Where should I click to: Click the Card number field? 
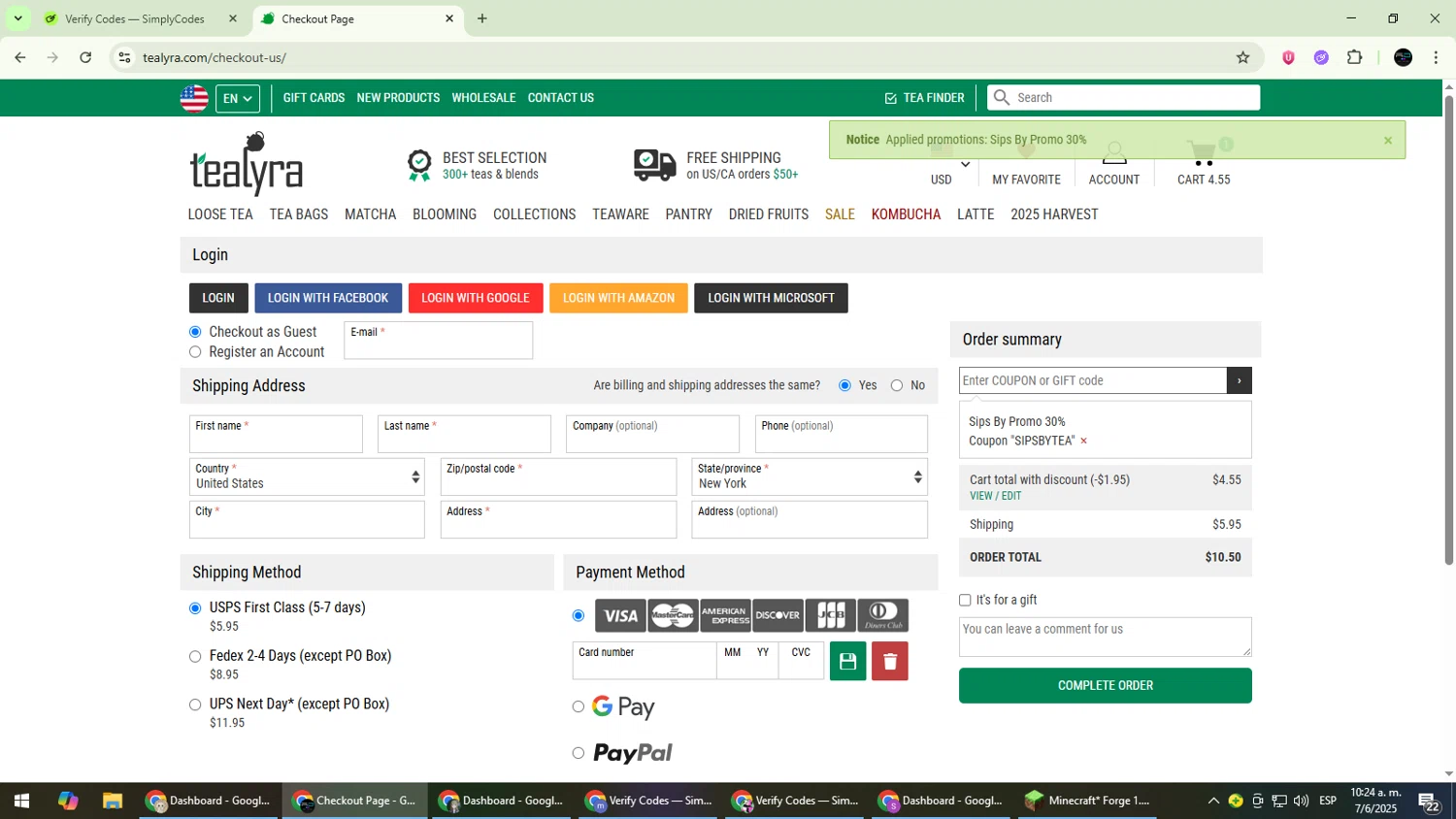tap(645, 661)
